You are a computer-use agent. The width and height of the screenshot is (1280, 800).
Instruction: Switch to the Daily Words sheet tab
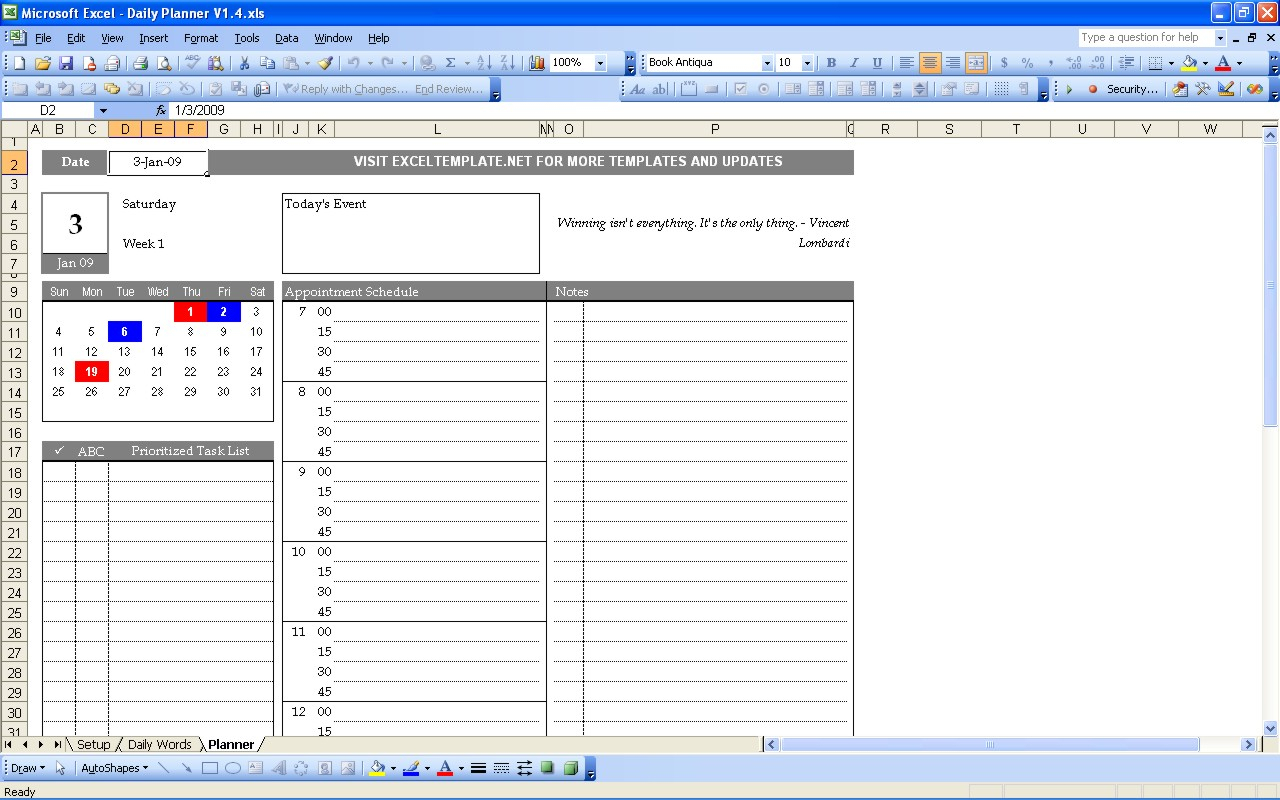(x=159, y=745)
